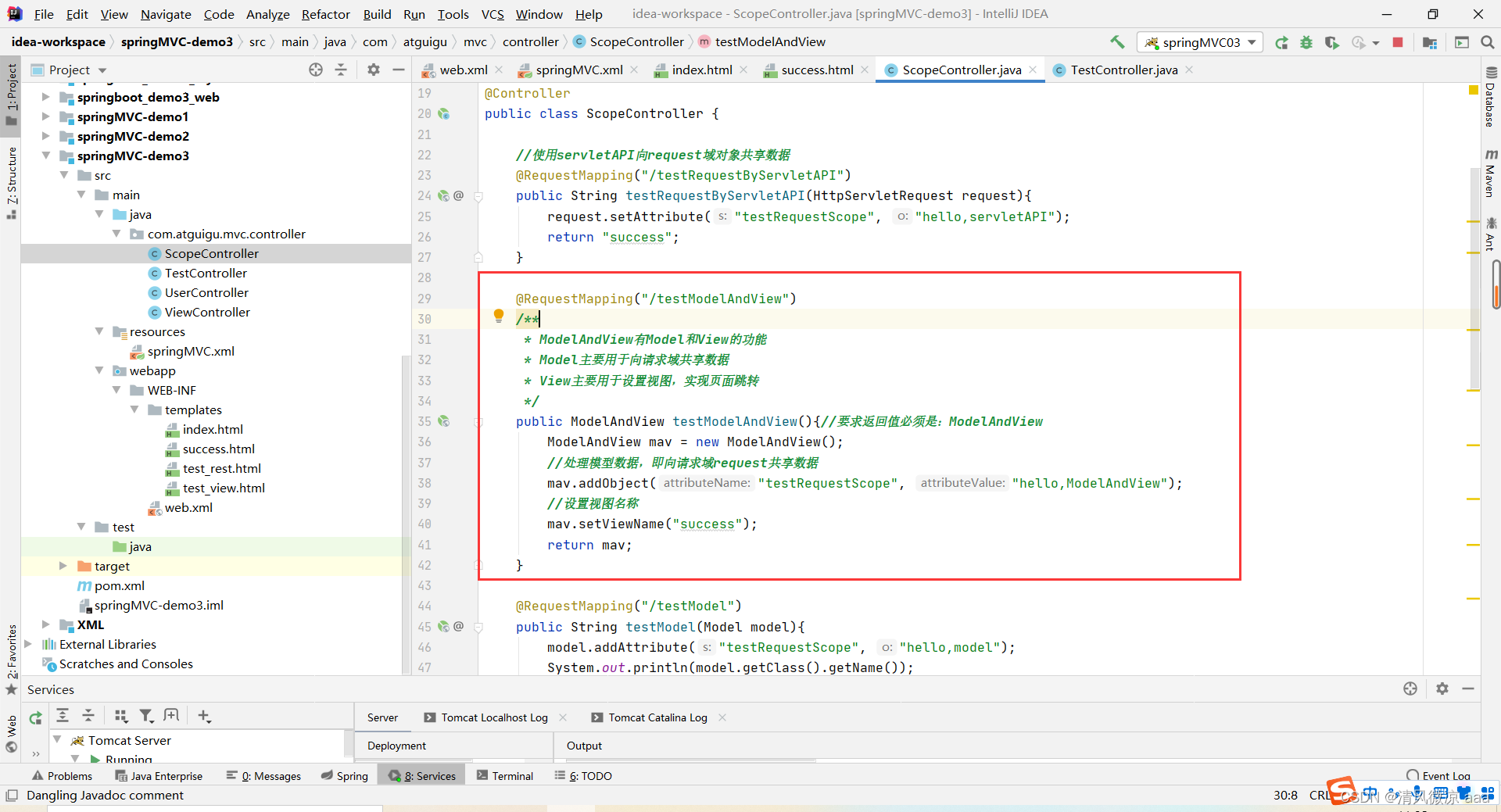
Task: Click gutter request mapping icon on line 24
Action: tap(444, 196)
